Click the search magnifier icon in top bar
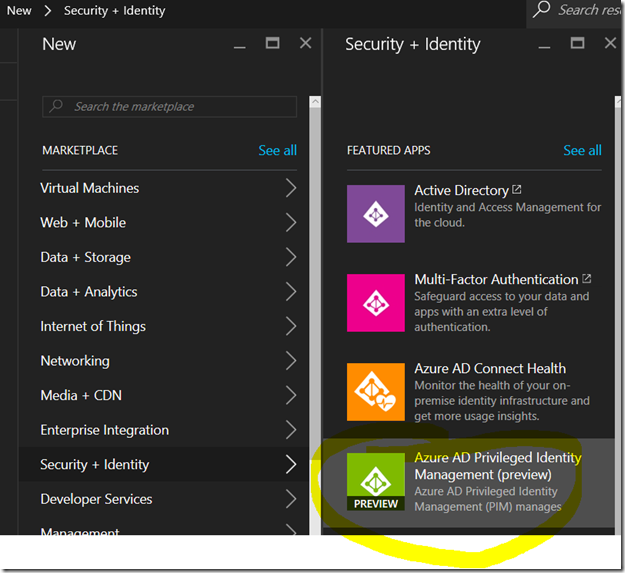Image resolution: width=625 pixels, height=573 pixels. [541, 10]
